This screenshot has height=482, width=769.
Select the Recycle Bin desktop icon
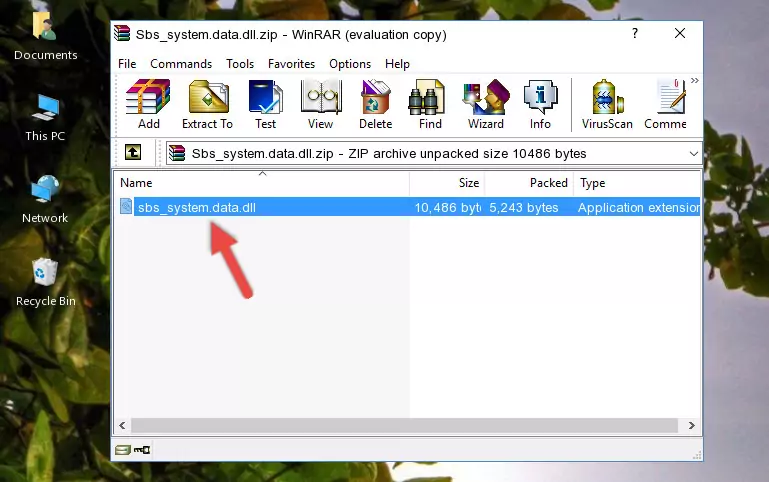point(46,282)
